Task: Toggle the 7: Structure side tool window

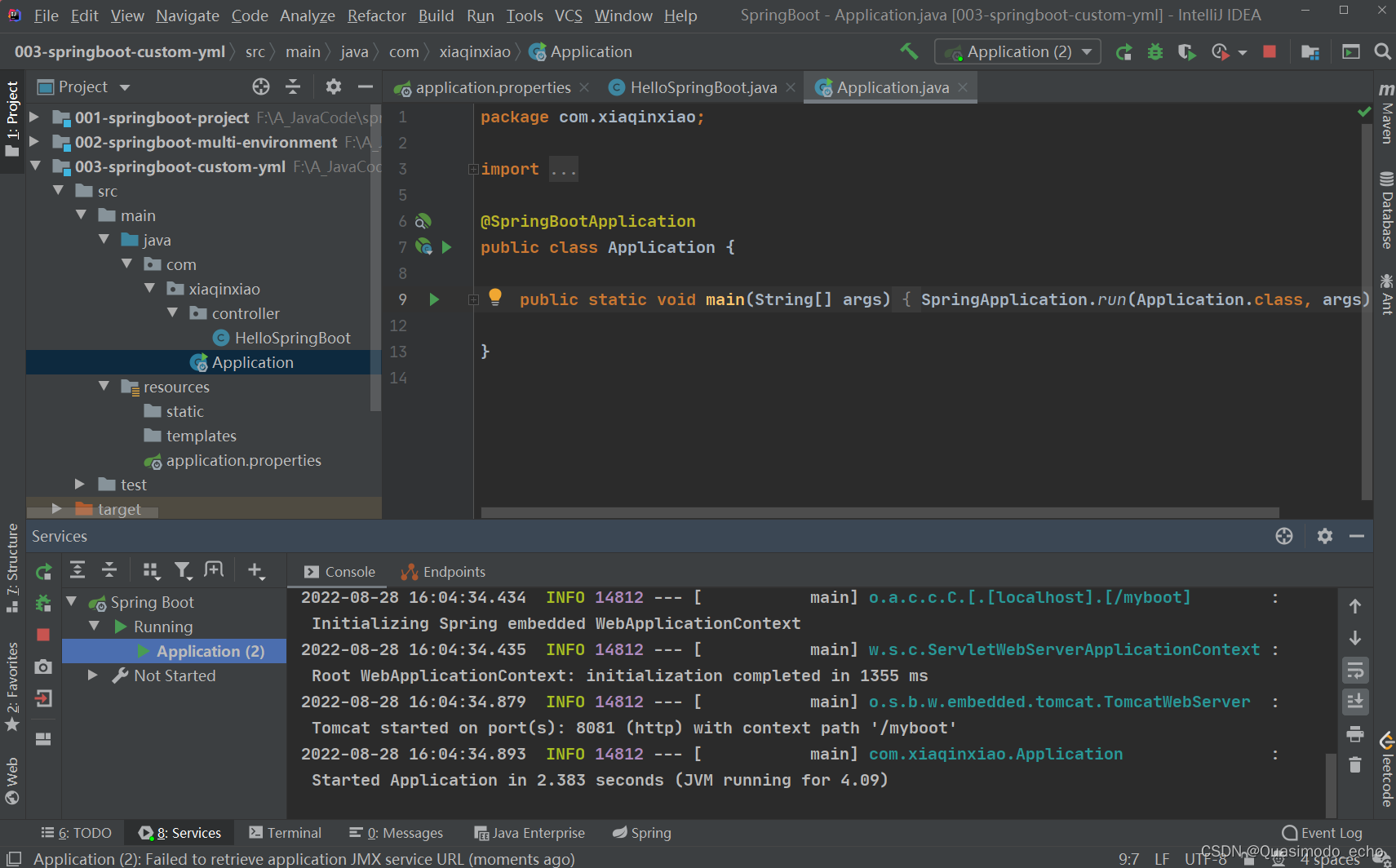Action: click(12, 569)
